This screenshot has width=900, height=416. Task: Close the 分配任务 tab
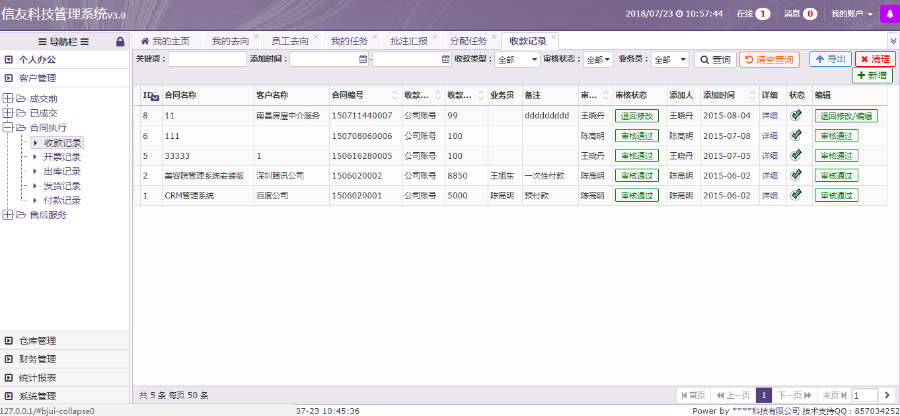click(x=494, y=36)
